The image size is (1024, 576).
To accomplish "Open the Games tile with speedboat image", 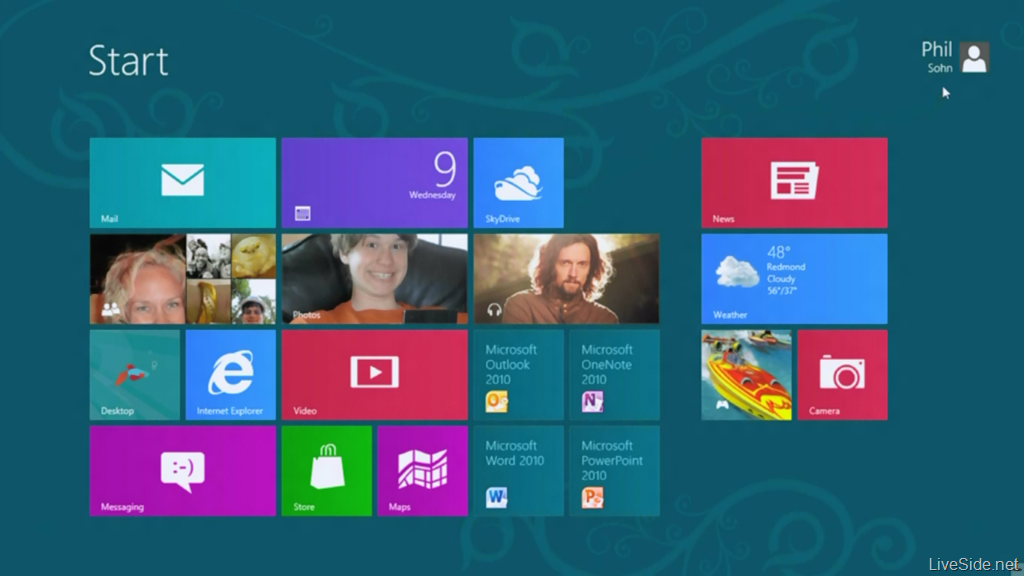I will 746,375.
